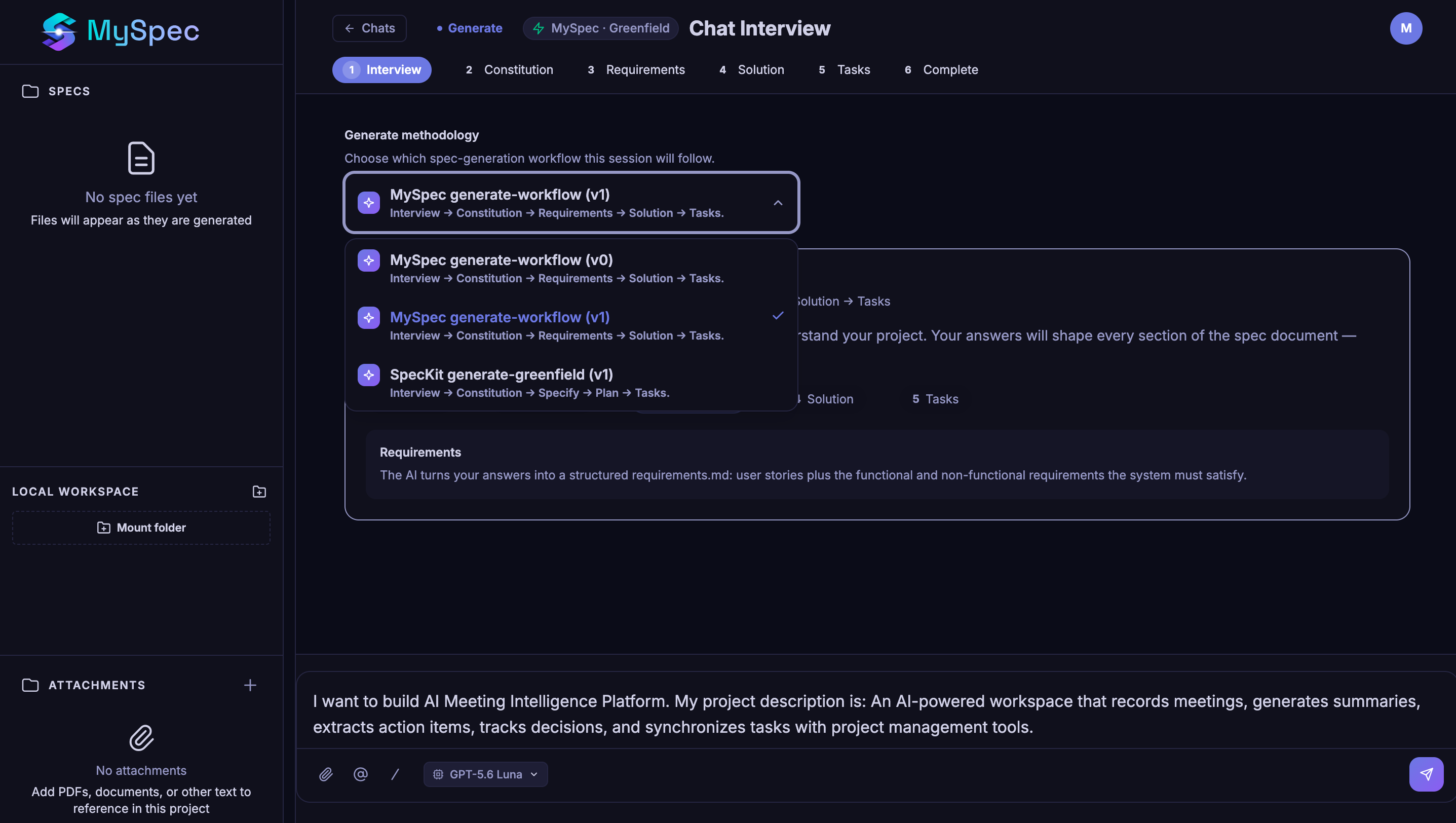The width and height of the screenshot is (1456, 823).
Task: Click into the message text input
Action: (867, 714)
